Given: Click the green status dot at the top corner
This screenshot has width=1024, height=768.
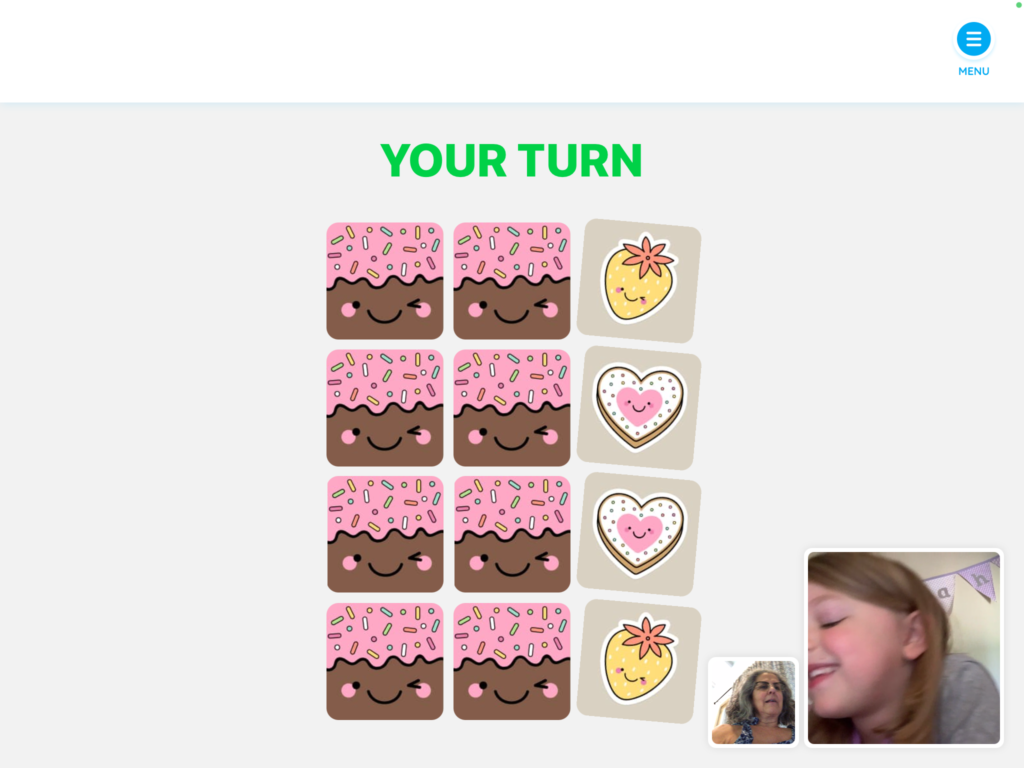Looking at the screenshot, I should tap(1019, 5).
